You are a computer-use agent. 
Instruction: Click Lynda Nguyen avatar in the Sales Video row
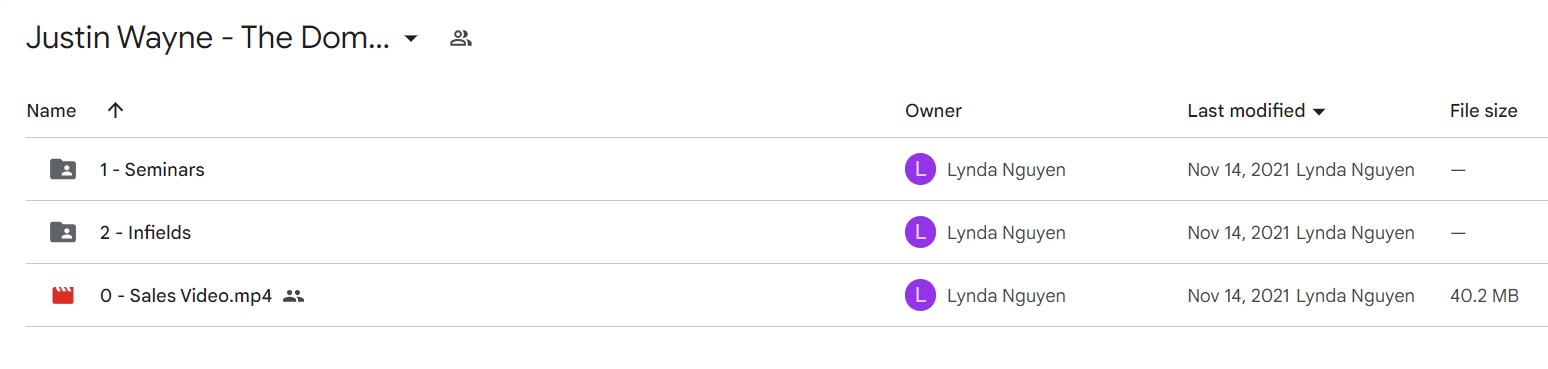(920, 296)
